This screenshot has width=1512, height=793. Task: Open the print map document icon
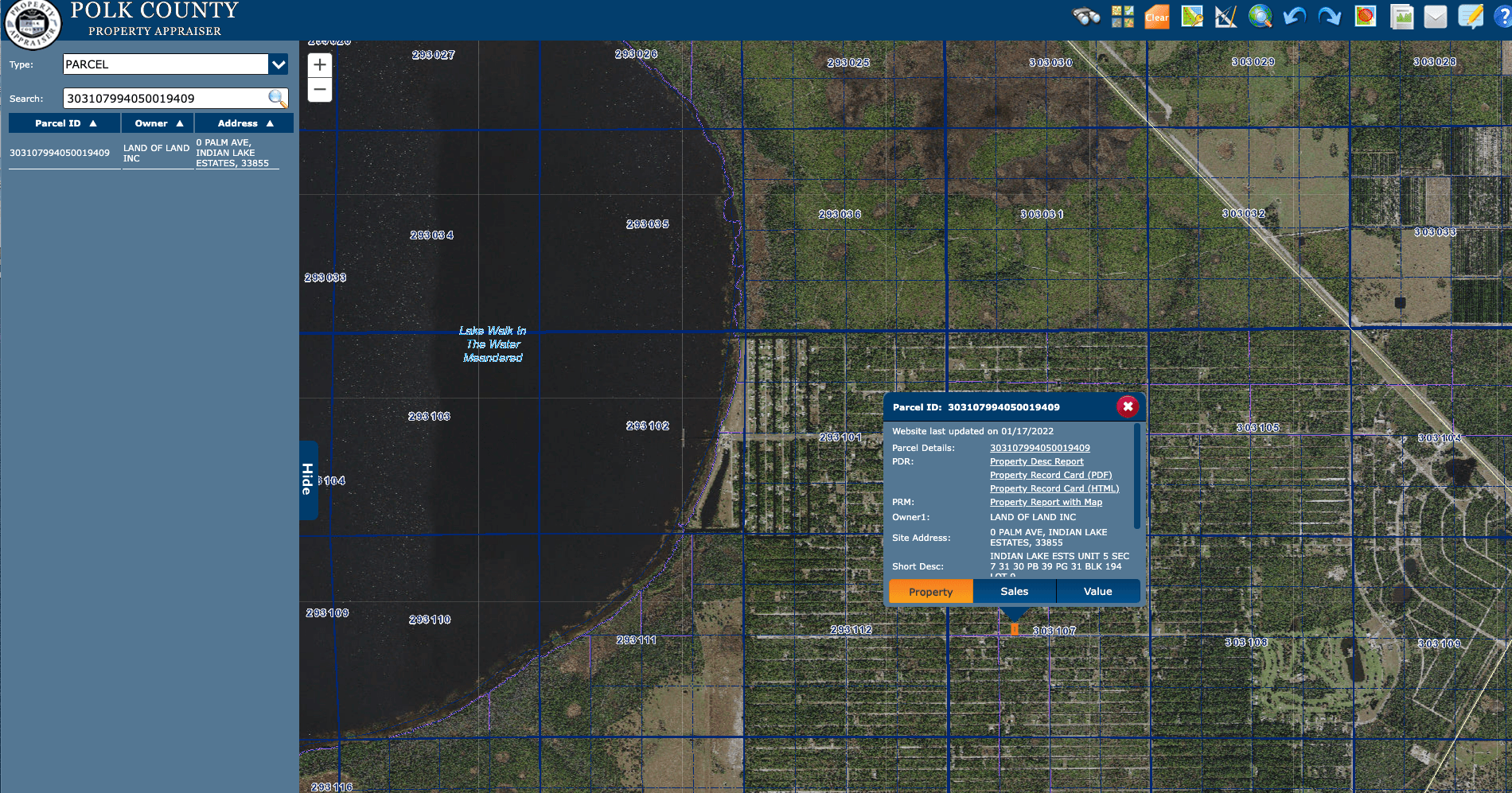pos(1401,17)
